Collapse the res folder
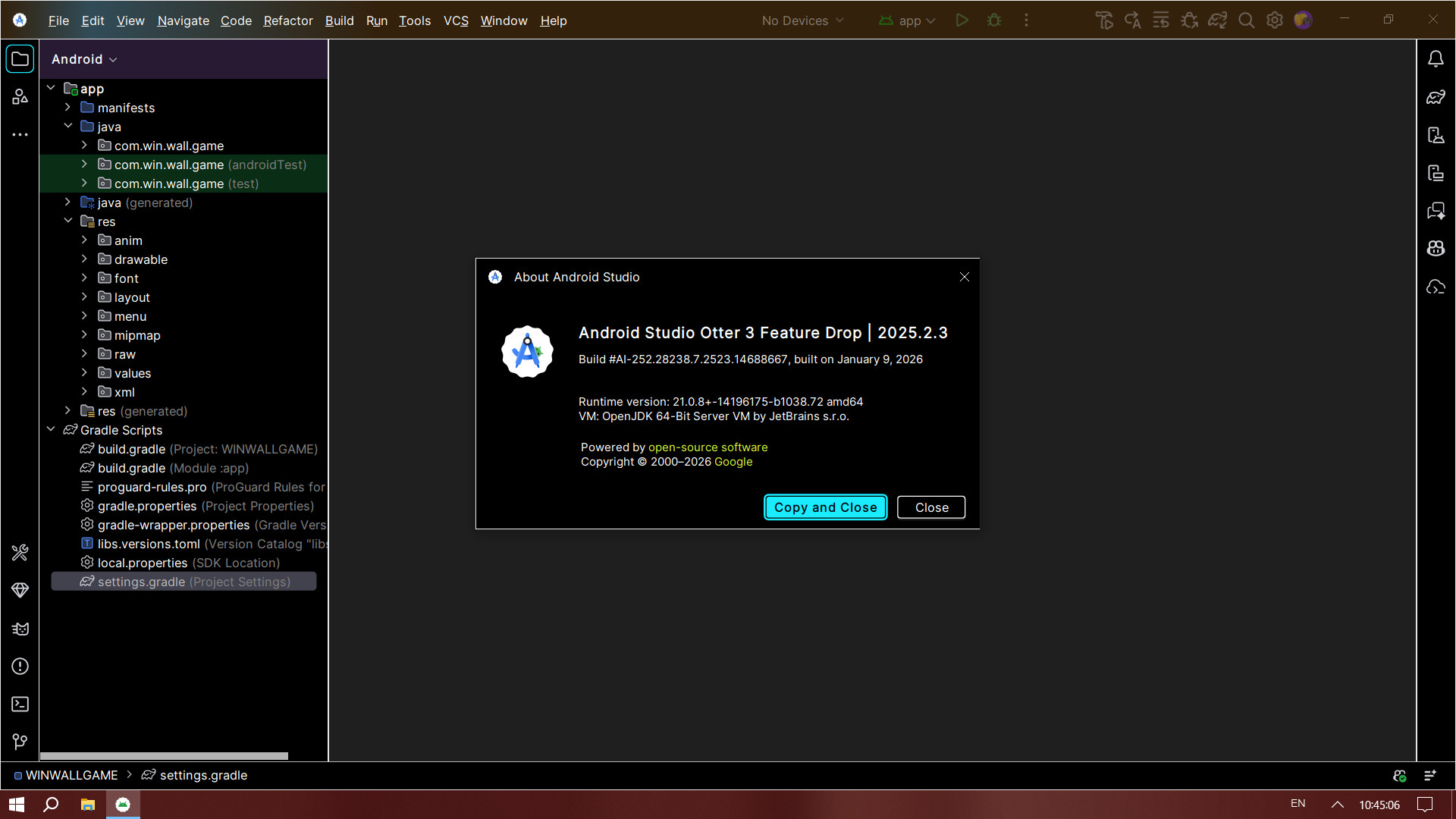Viewport: 1456px width, 819px height. (x=68, y=221)
